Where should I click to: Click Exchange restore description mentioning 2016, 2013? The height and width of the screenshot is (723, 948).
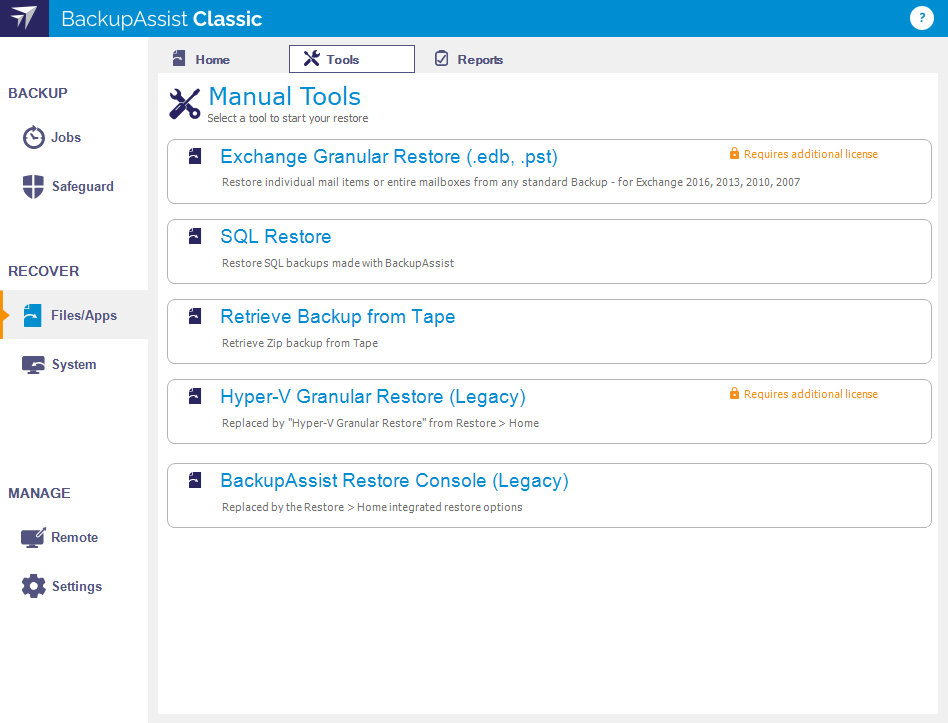[510, 182]
